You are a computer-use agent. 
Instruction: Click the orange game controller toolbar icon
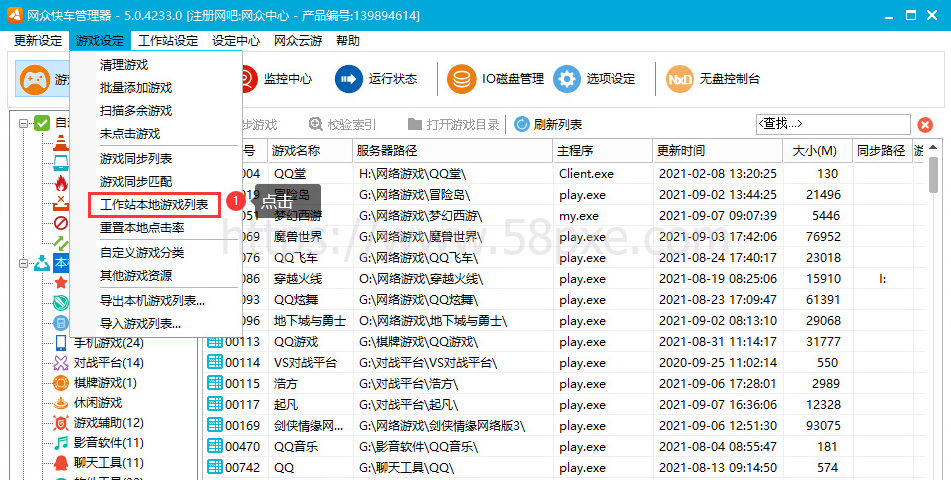click(35, 79)
